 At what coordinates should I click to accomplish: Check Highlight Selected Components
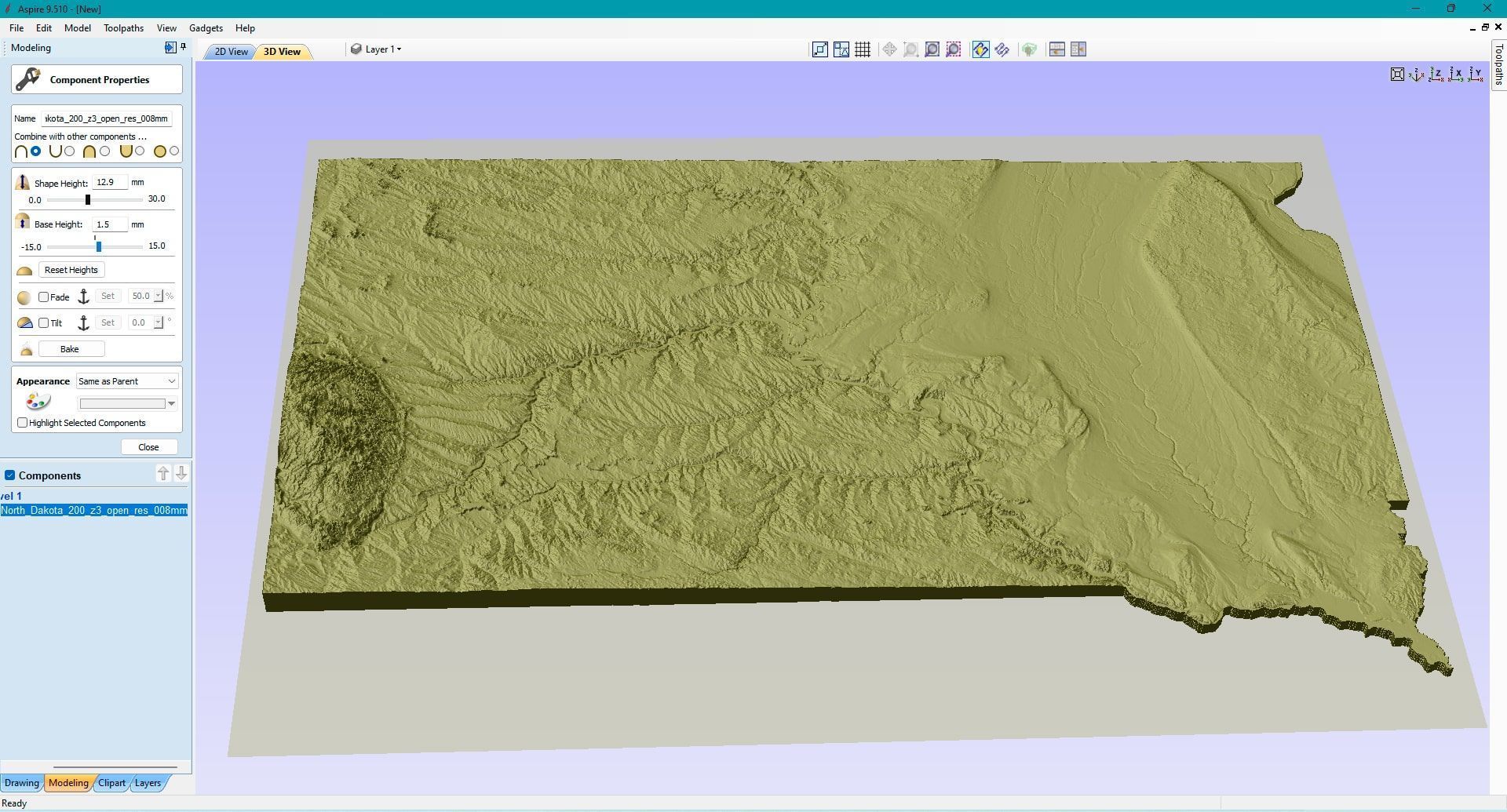[23, 423]
